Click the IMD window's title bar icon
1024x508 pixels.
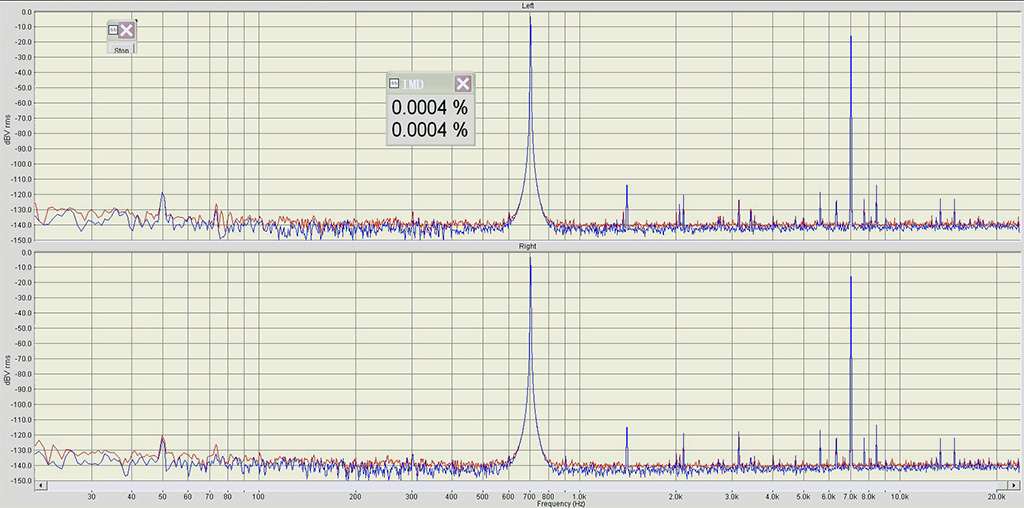pos(394,83)
